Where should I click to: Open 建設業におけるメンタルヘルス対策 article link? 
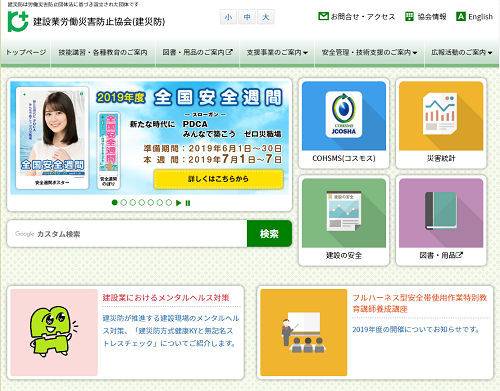166,298
